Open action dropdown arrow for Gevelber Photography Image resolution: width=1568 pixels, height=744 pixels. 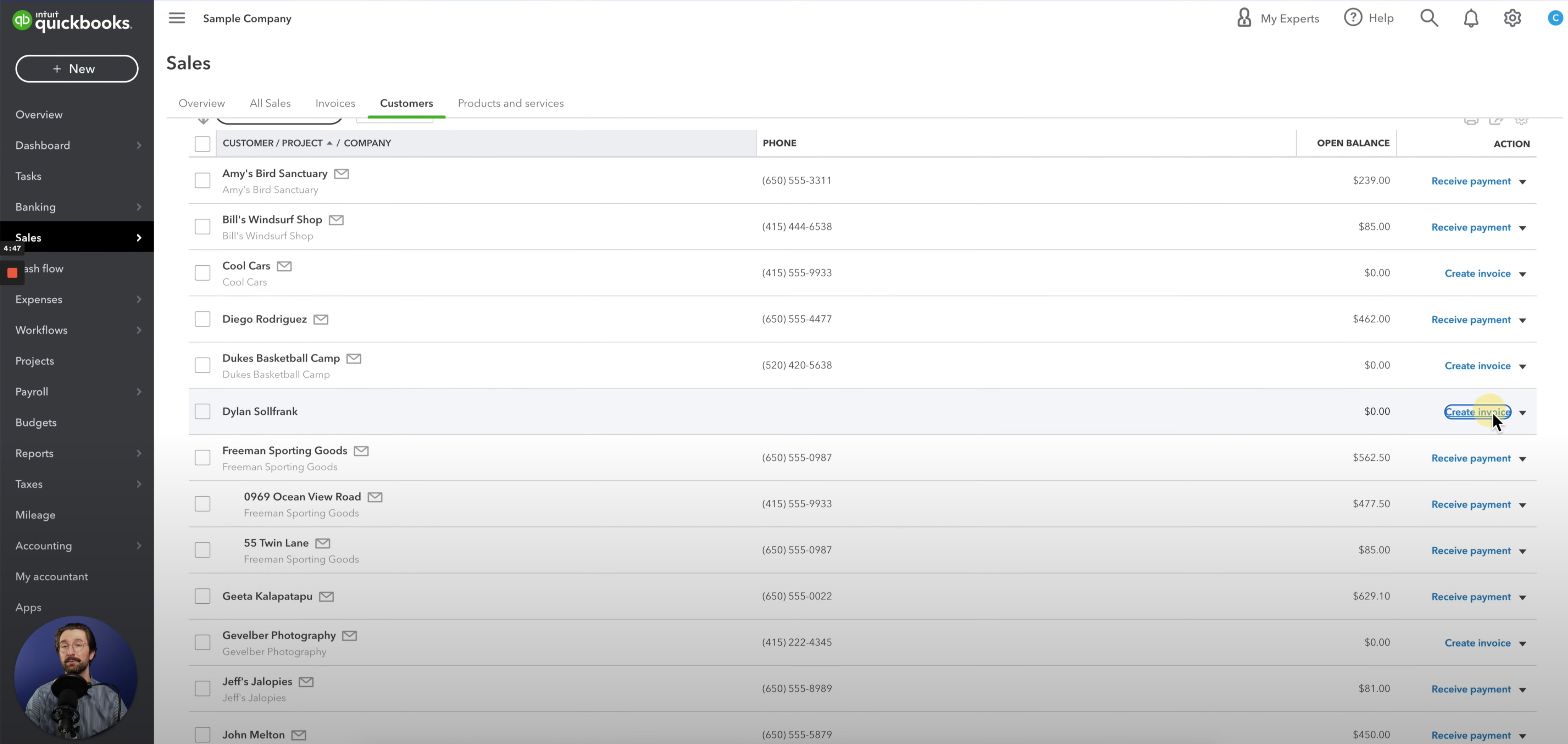point(1523,643)
